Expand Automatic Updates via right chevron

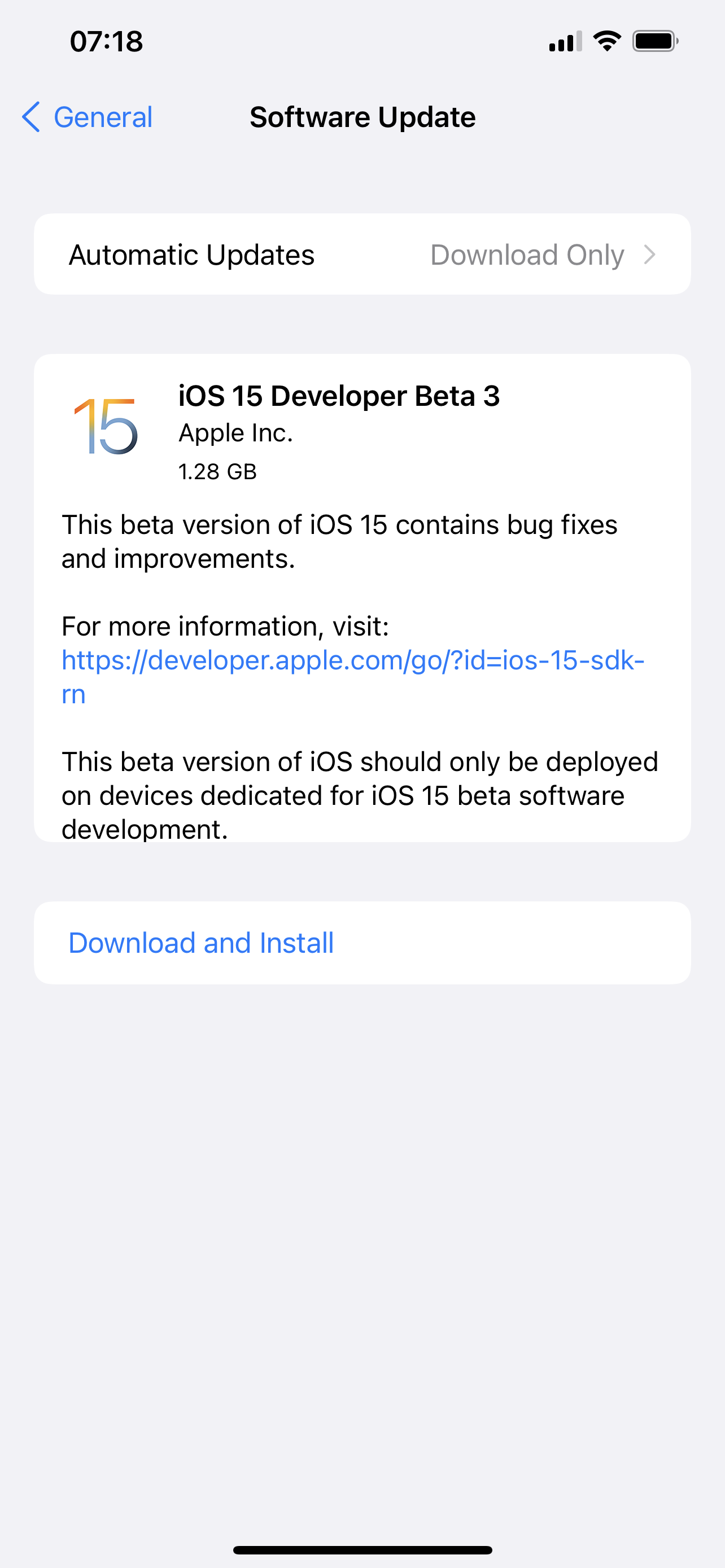[649, 255]
